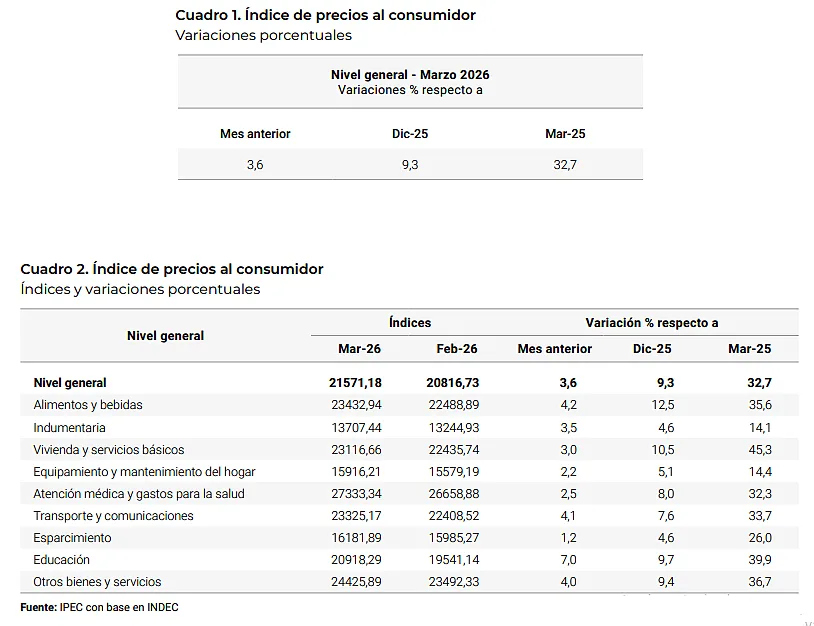Click the 'Transporte y comunicaciones' row label
This screenshot has width=814, height=626.
click(x=113, y=516)
